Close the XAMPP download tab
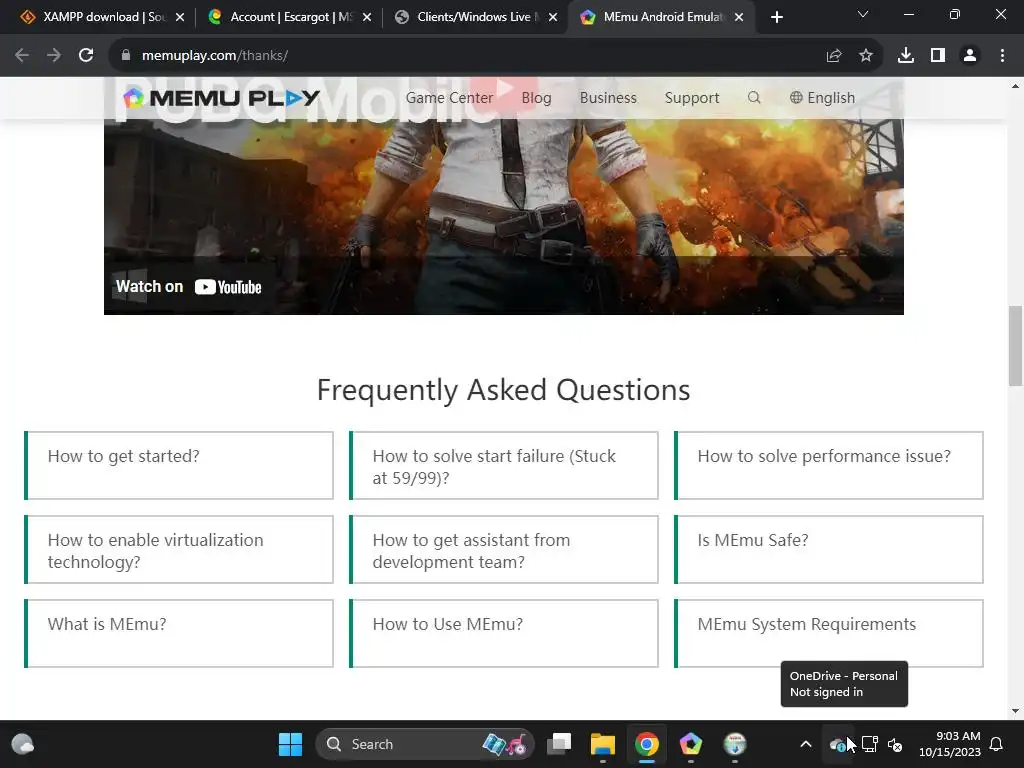 coord(180,18)
